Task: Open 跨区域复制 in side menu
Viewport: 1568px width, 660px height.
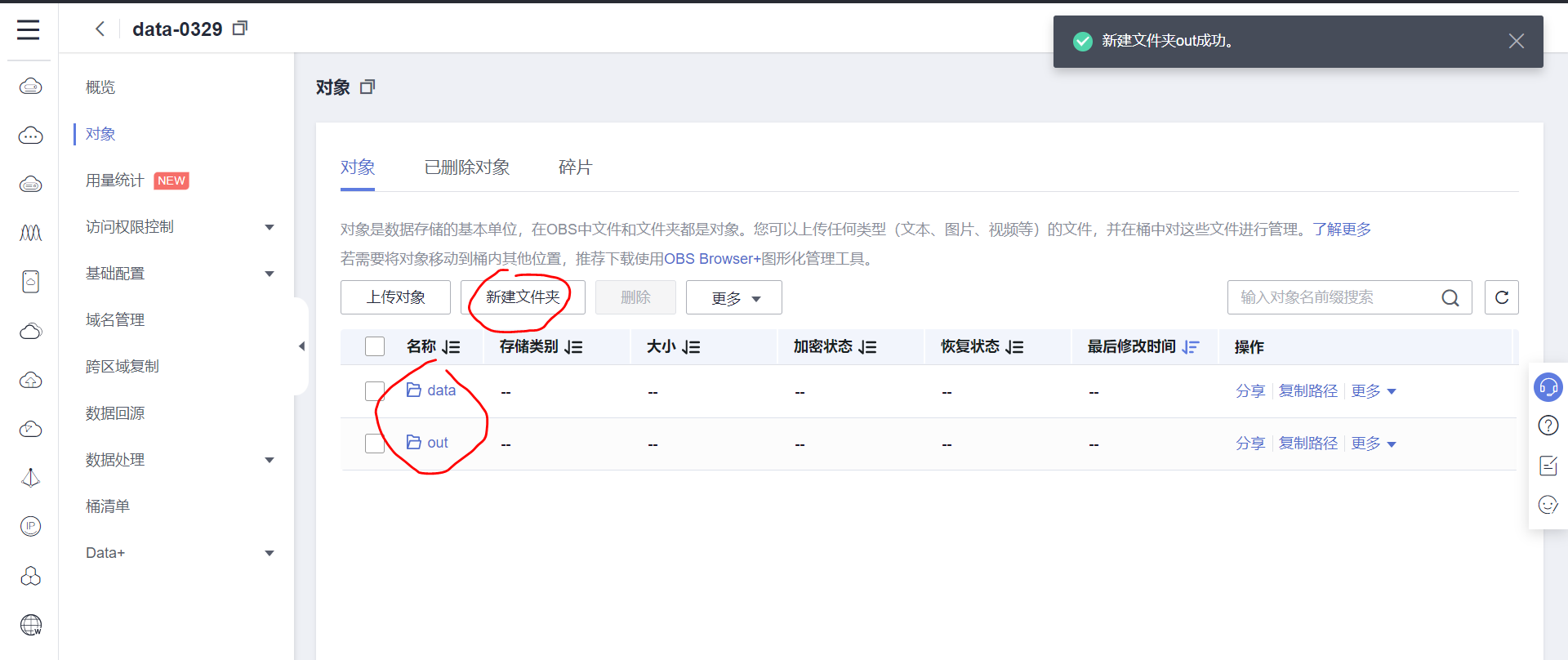Action: tap(122, 367)
